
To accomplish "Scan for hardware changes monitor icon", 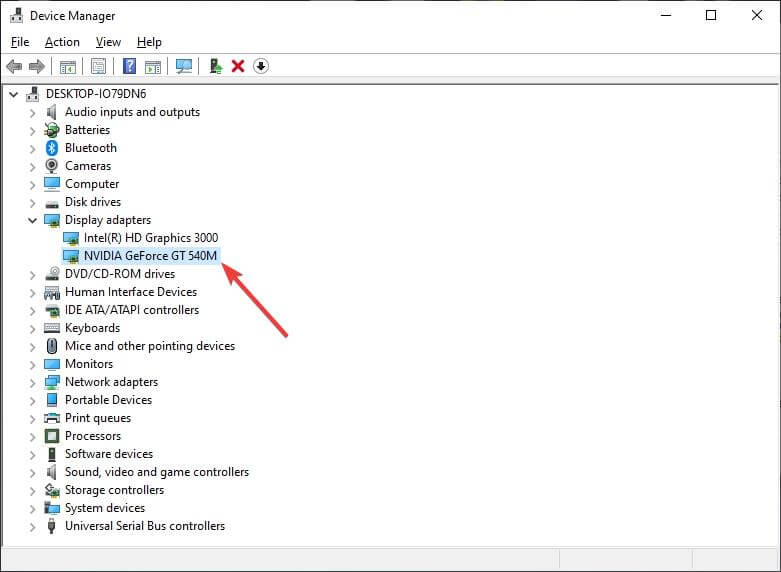I will [x=184, y=66].
